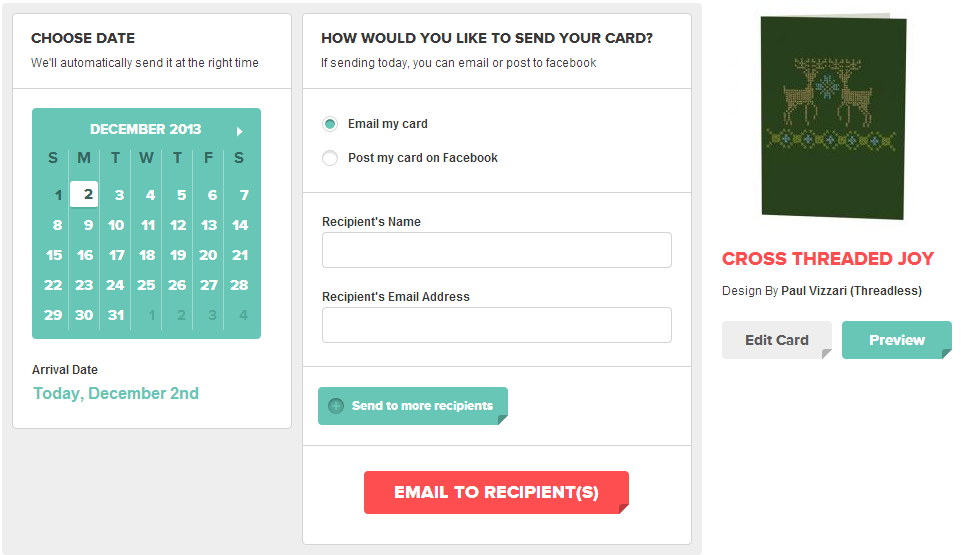Choose December 2 in calendar
Viewport: 961px width, 555px height.
click(x=87, y=195)
